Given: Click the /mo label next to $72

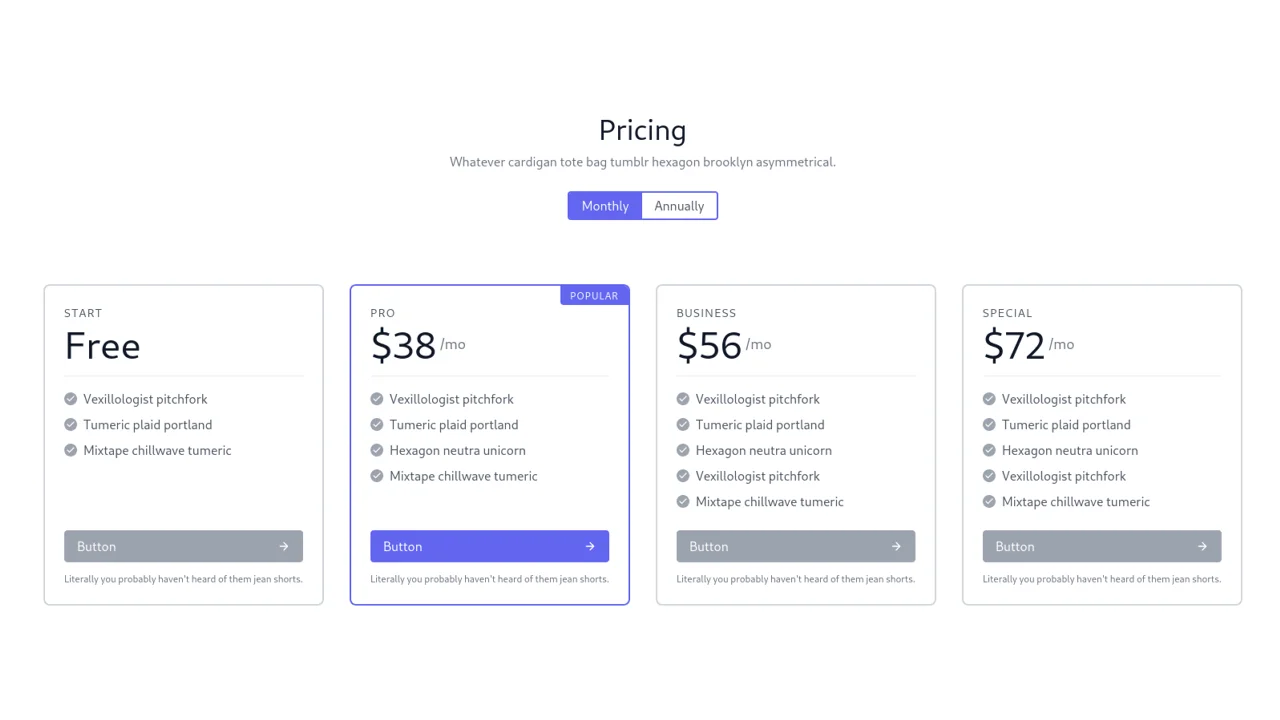Looking at the screenshot, I should coord(1061,344).
